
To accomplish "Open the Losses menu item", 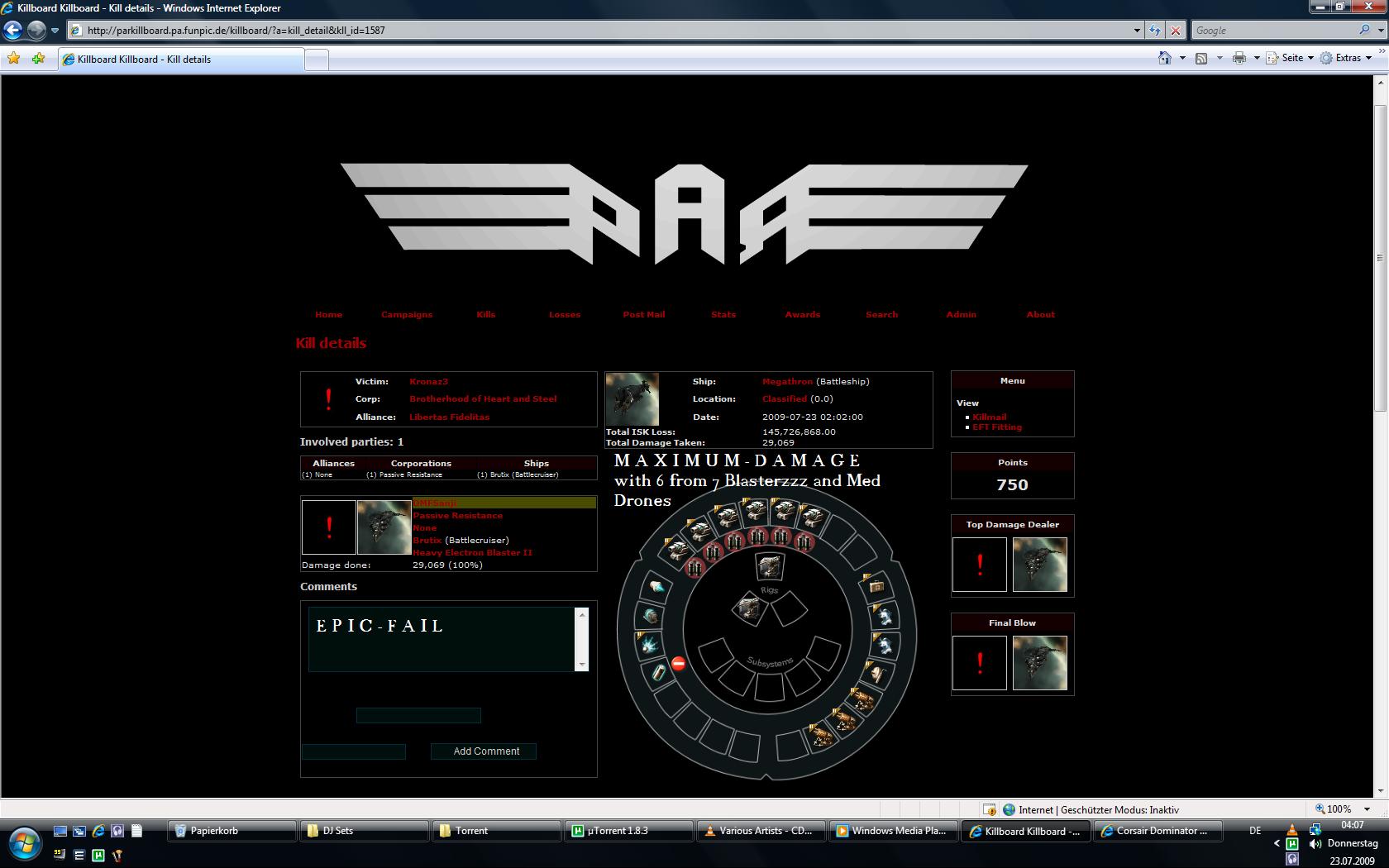I will (x=565, y=314).
